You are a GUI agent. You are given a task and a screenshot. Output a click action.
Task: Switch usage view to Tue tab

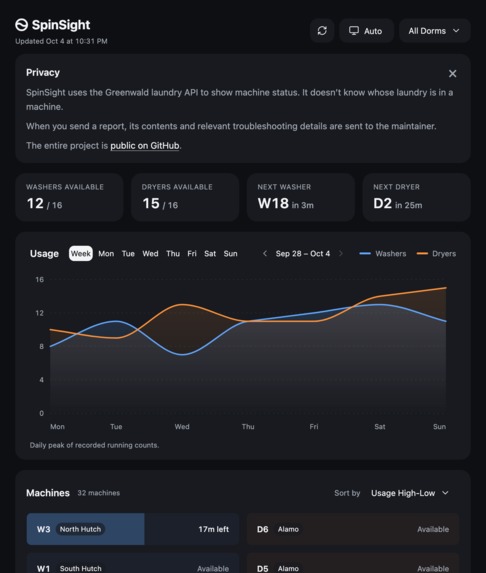coord(128,254)
